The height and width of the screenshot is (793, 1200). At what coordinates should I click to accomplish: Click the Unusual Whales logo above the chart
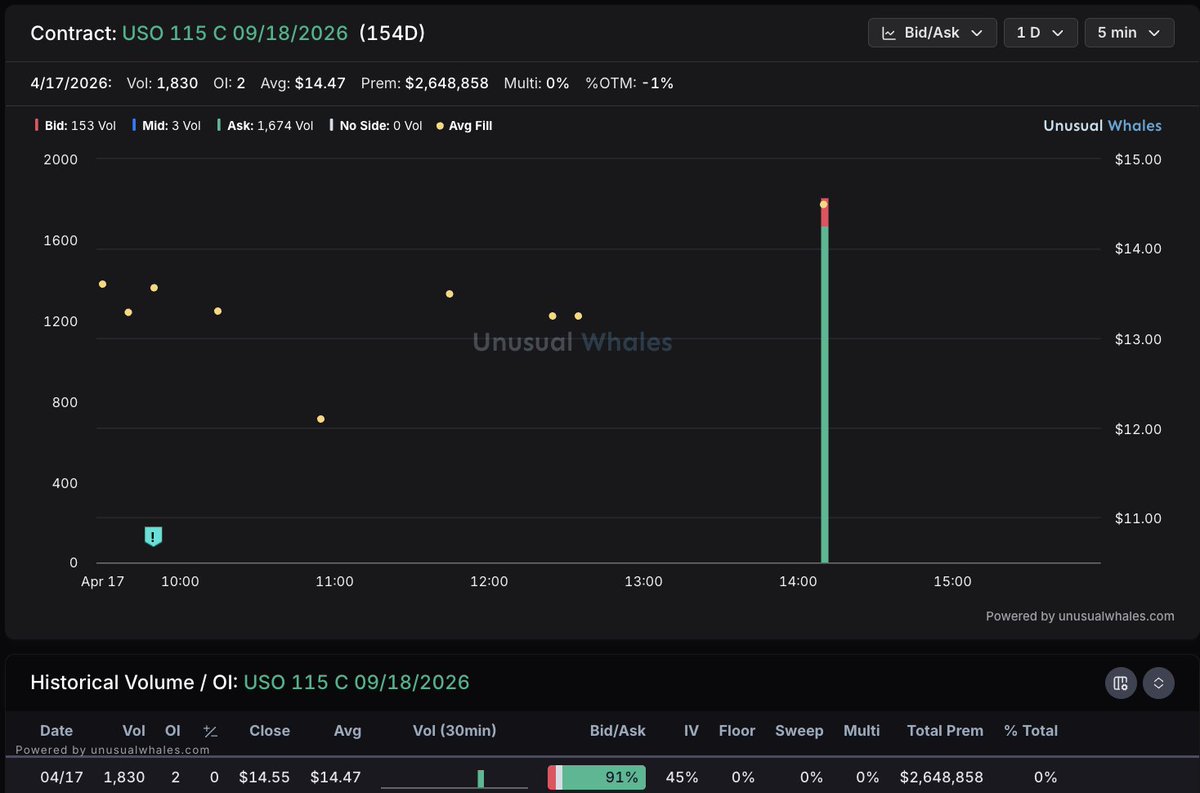click(x=1102, y=126)
